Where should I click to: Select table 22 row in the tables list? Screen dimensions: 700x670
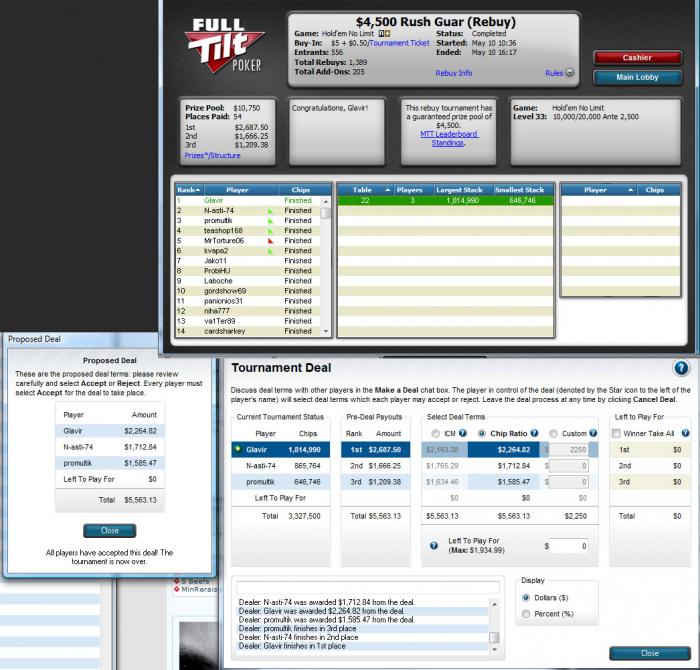[445, 201]
